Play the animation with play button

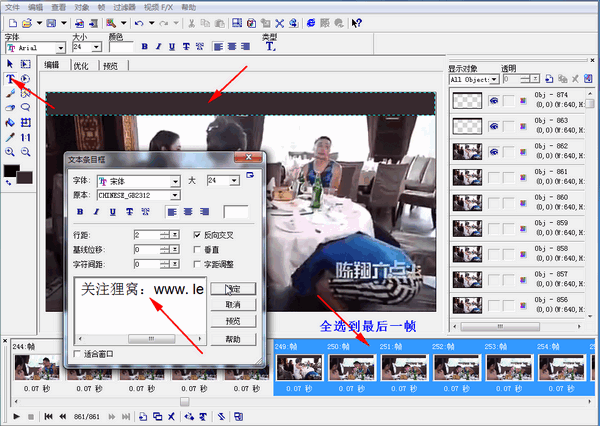[16, 416]
